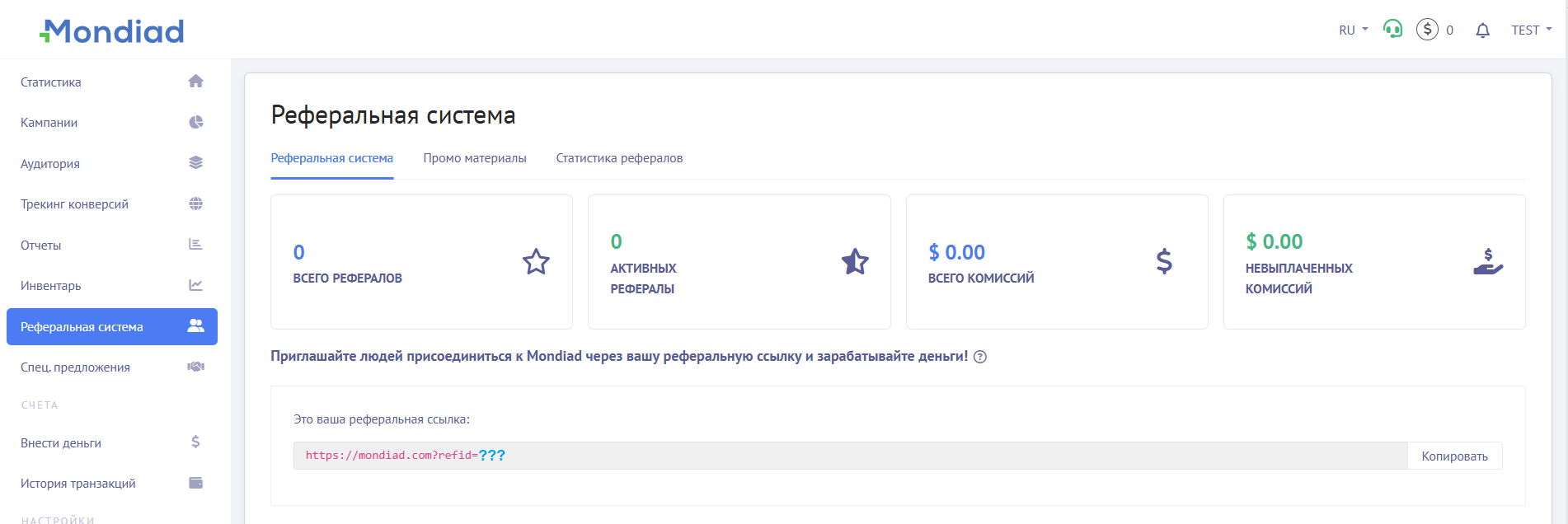The width and height of the screenshot is (1568, 524).
Task: Select the История транзакций wallet icon
Action: 195,483
